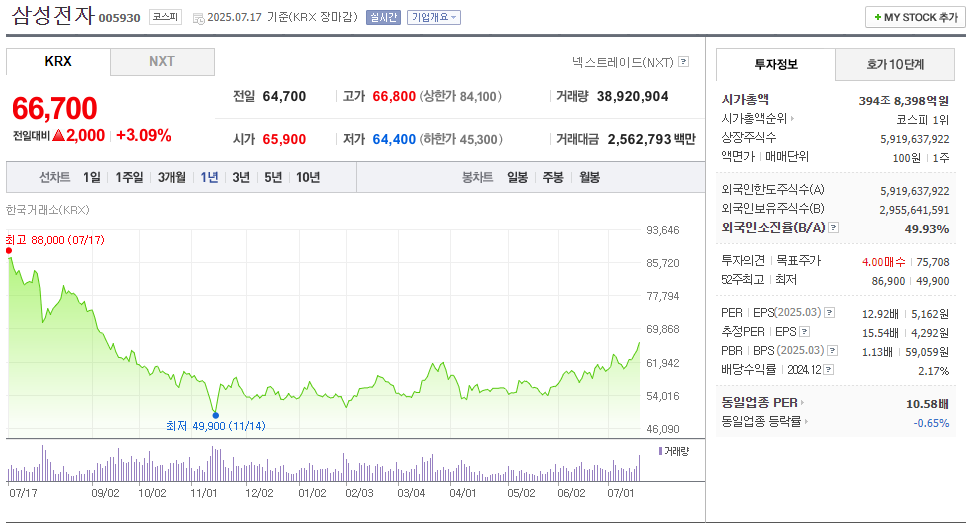Click the 실시간 badge button
The height and width of the screenshot is (523, 966).
coord(383,18)
